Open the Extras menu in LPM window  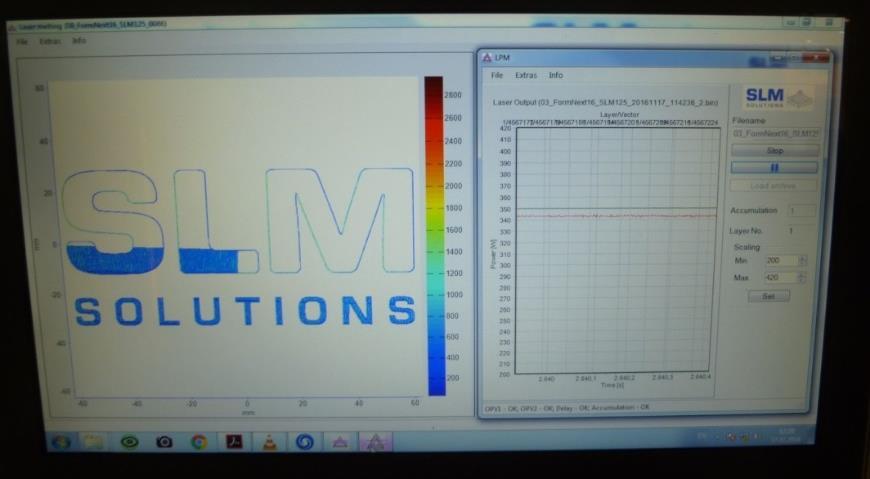tap(526, 75)
